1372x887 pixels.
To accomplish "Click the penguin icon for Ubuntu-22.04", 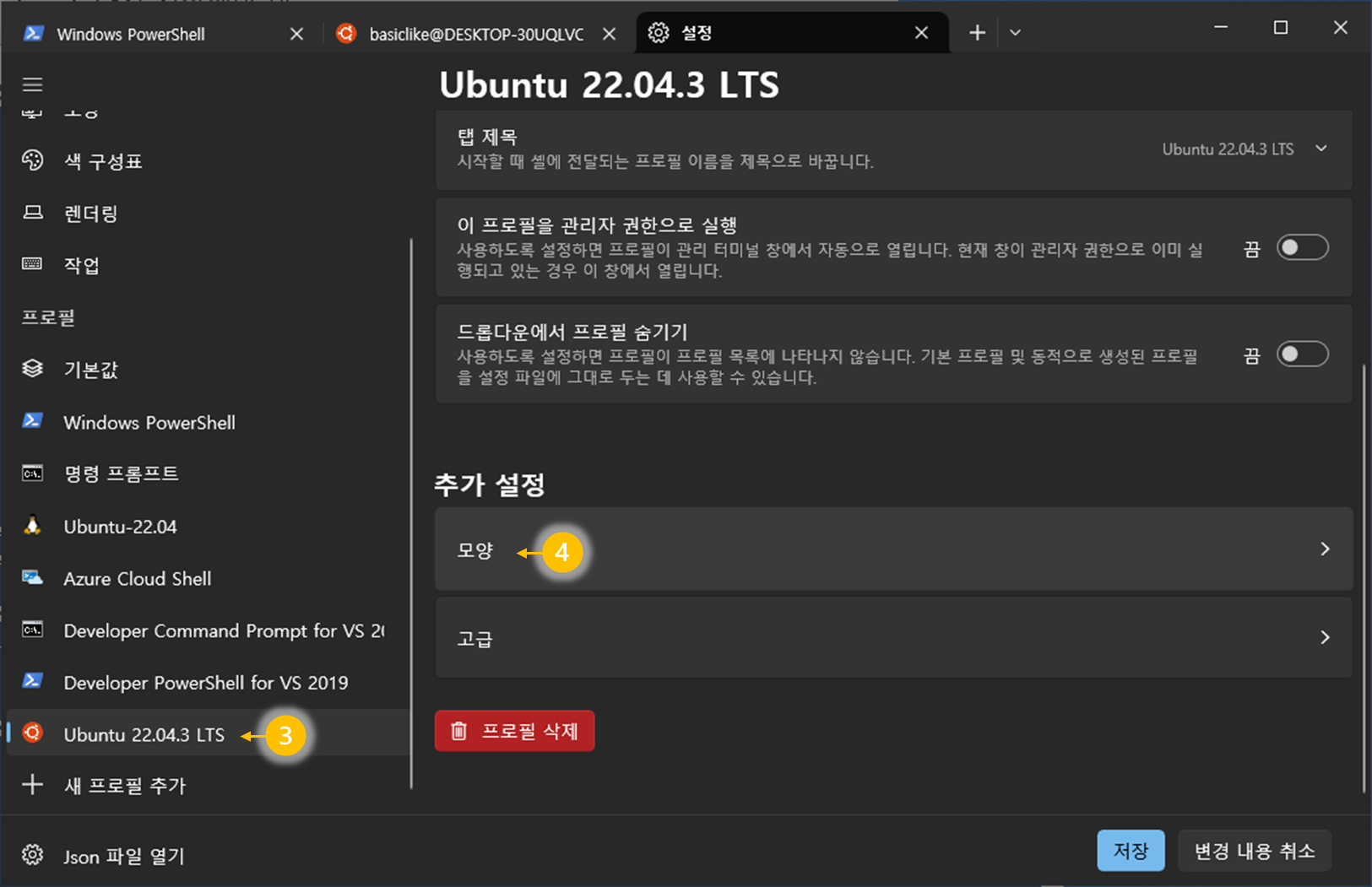I will (x=32, y=526).
